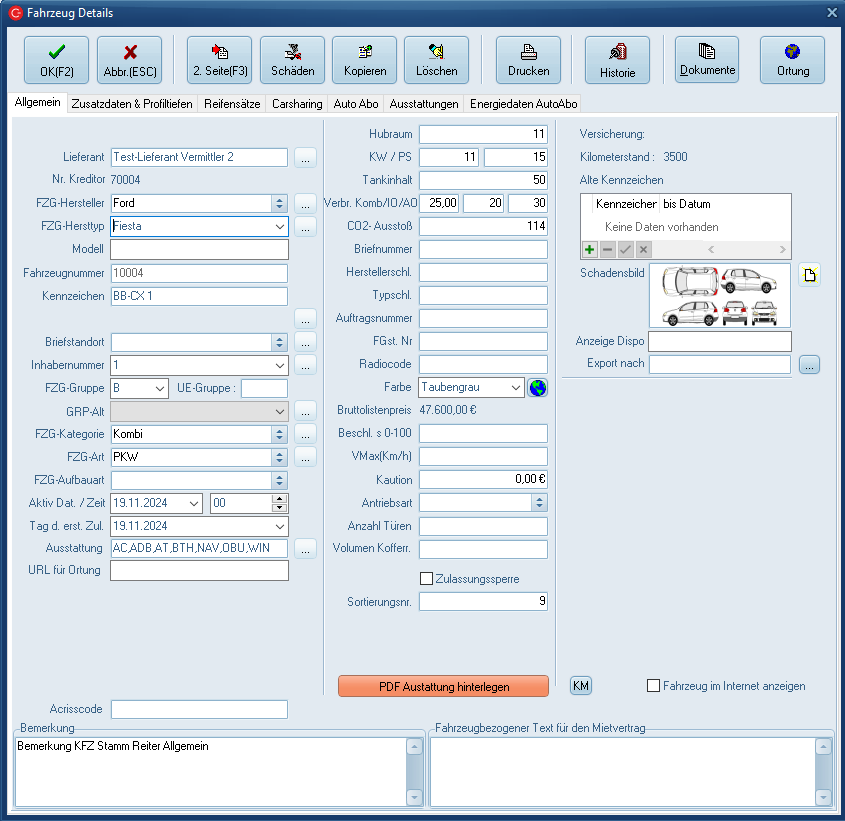The height and width of the screenshot is (821, 845).
Task: Expand the FZG-Herstyp Fiesta dropdown
Action: (279, 226)
